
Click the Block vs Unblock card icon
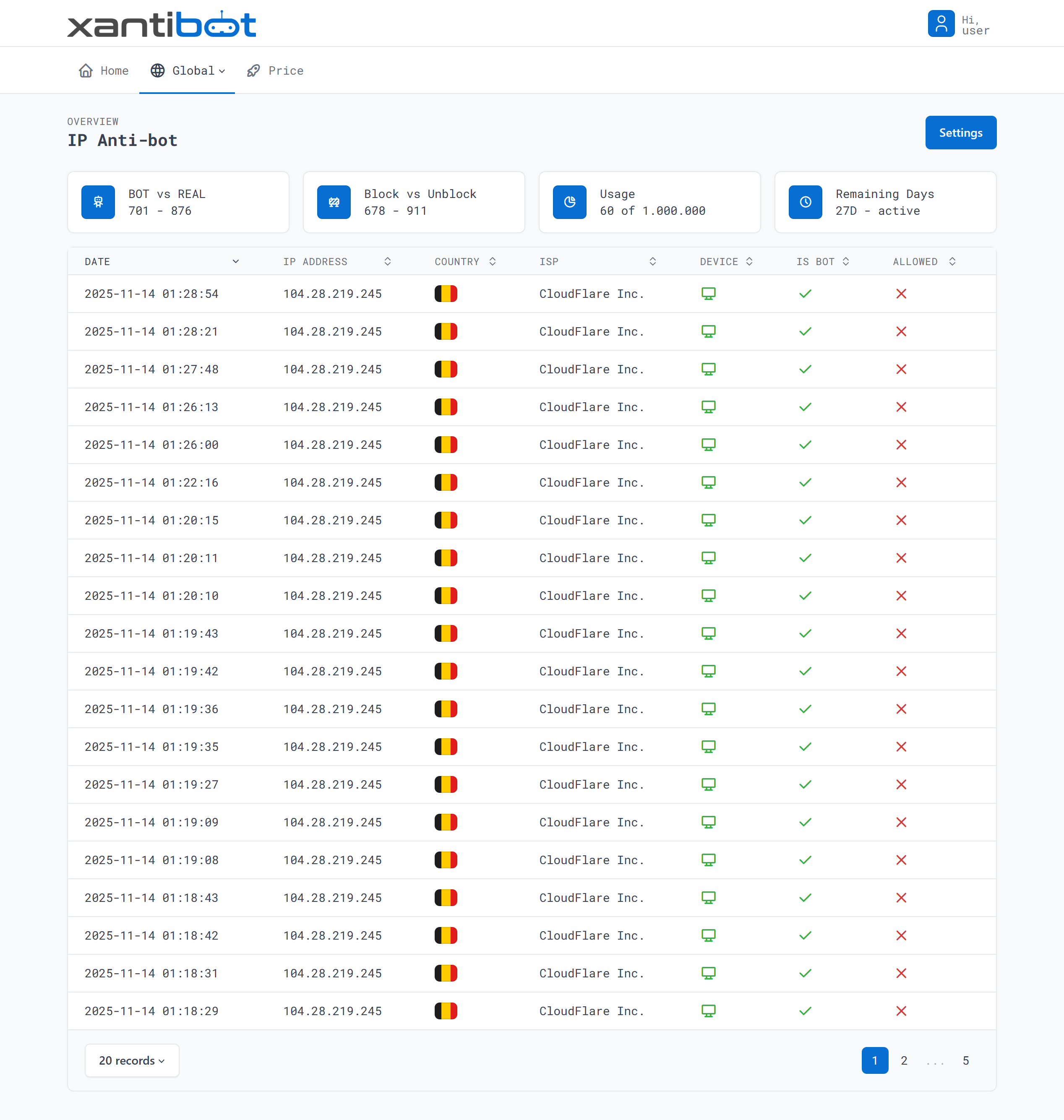click(334, 202)
